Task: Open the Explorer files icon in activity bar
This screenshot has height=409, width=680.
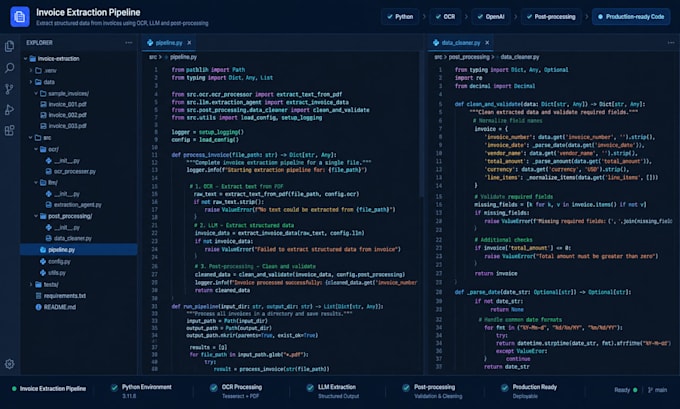Action: click(x=9, y=46)
